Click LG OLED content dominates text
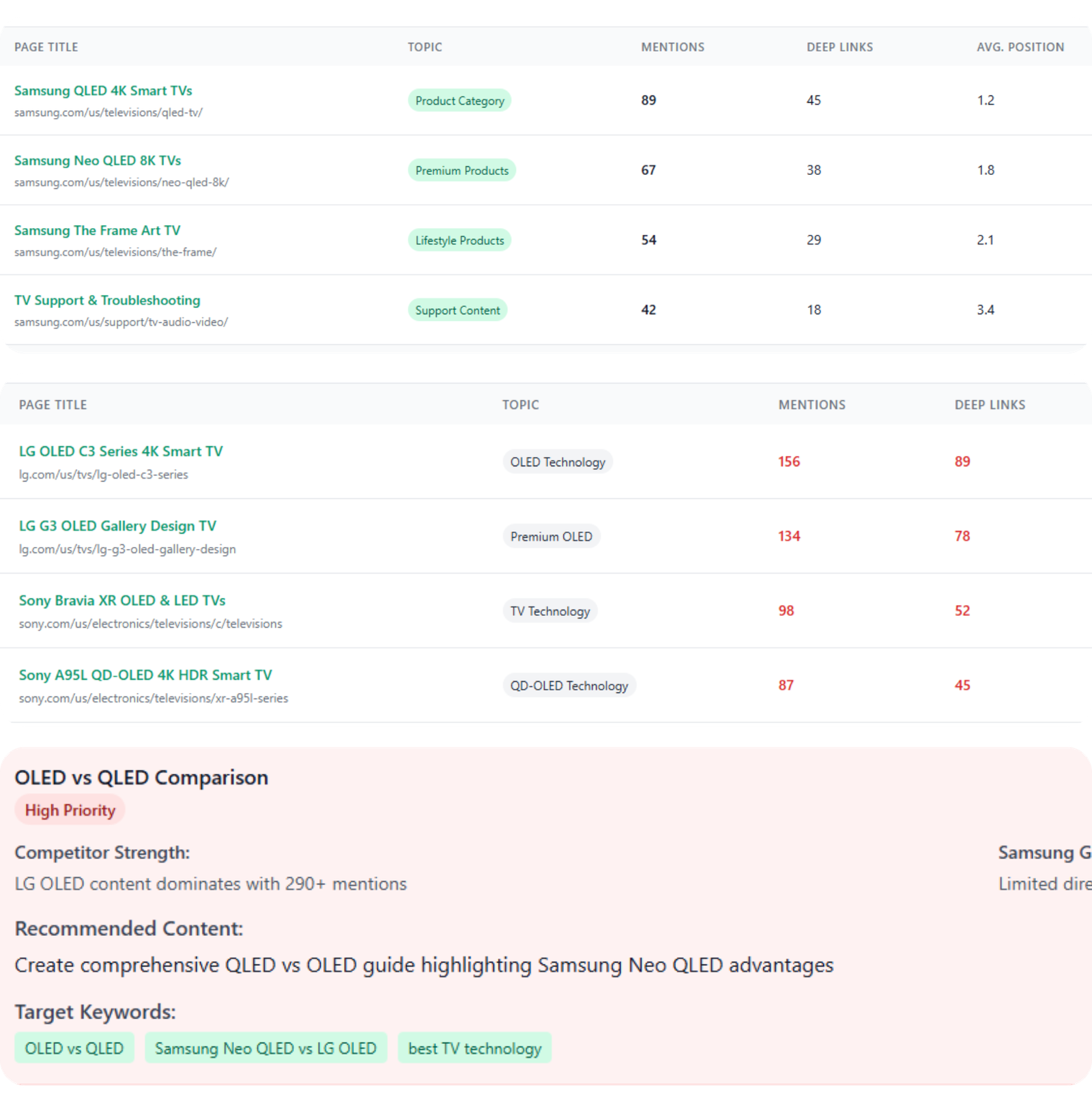The width and height of the screenshot is (1092, 1100). [x=210, y=884]
